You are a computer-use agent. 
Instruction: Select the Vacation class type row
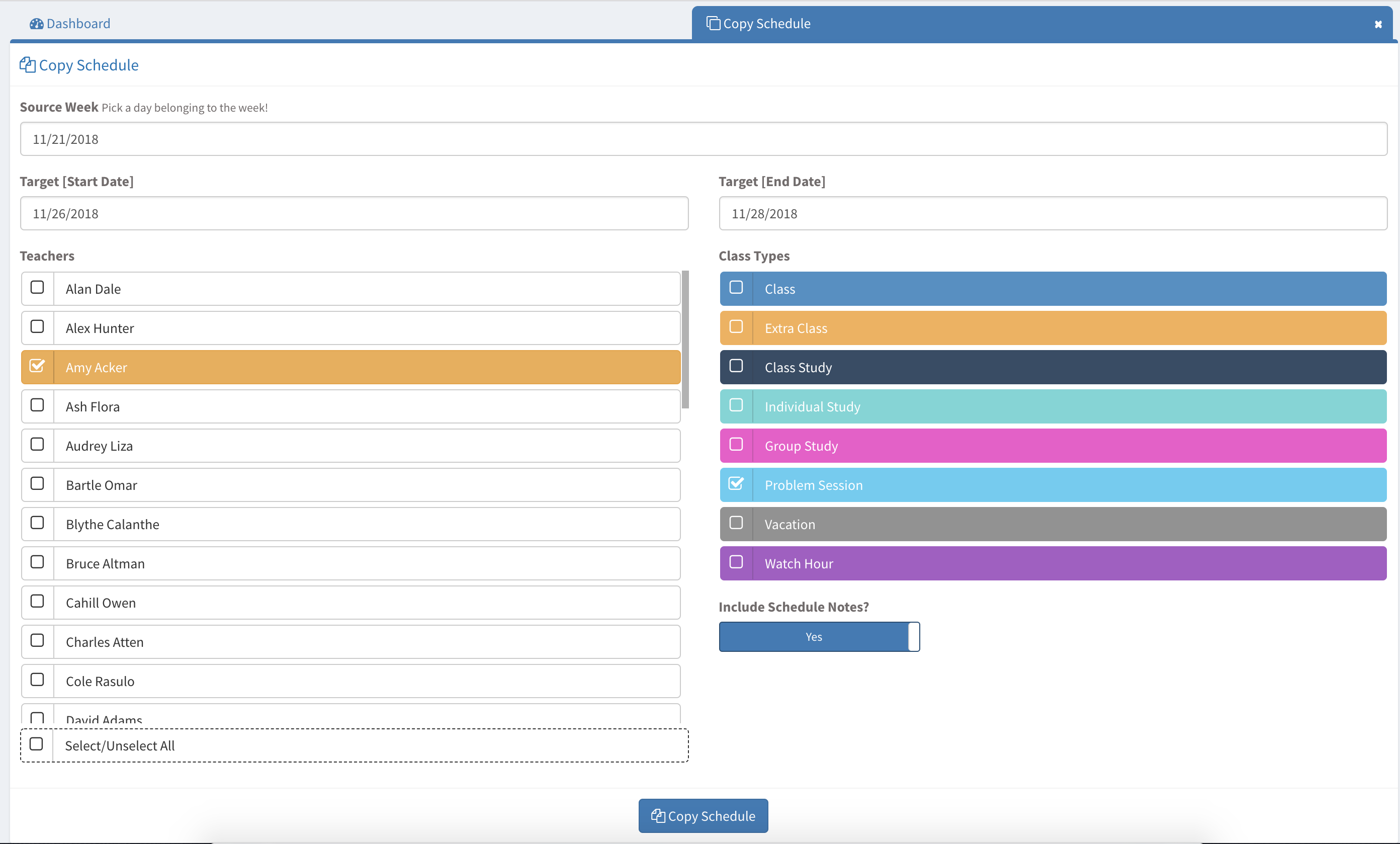[1053, 524]
